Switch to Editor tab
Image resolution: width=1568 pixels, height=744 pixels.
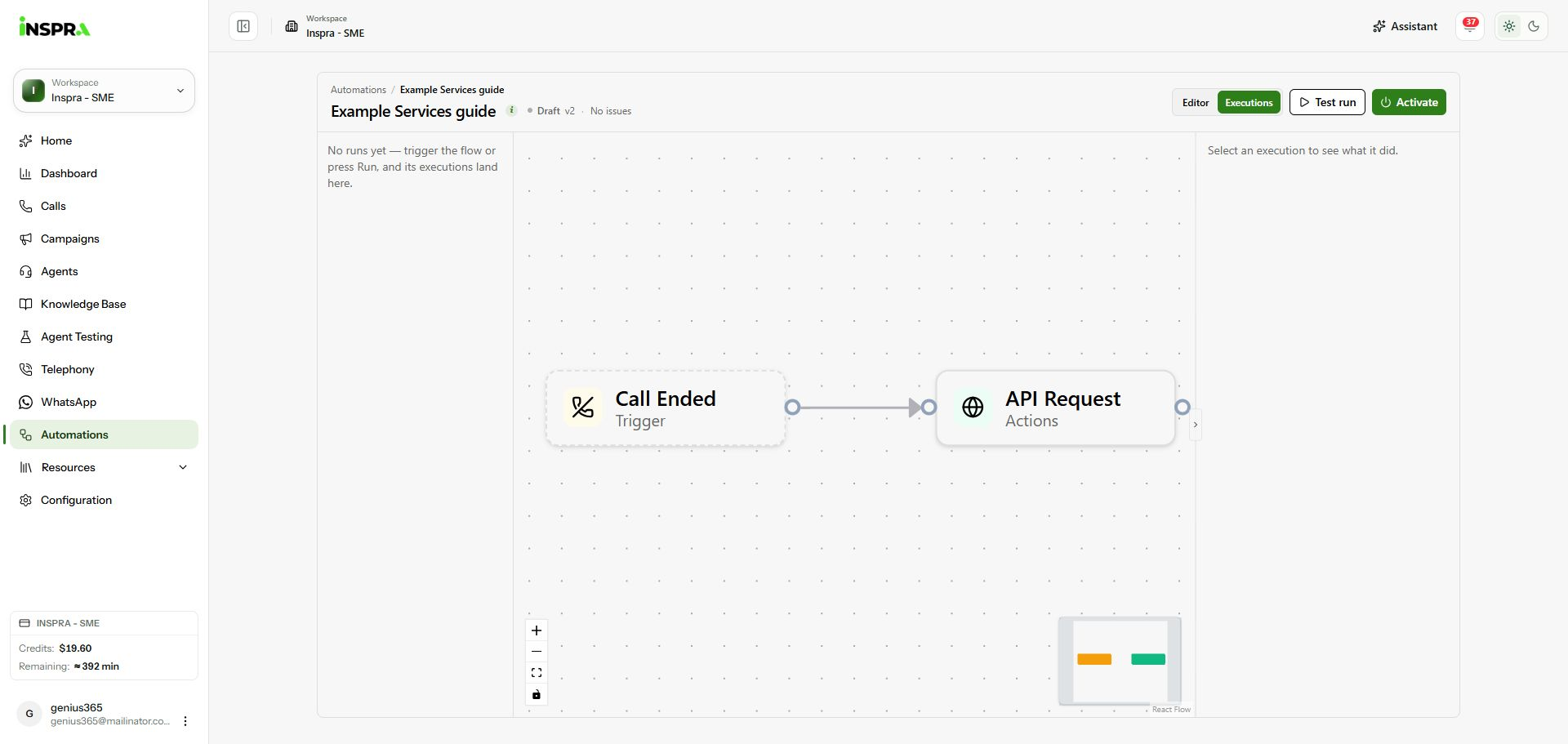click(1196, 102)
